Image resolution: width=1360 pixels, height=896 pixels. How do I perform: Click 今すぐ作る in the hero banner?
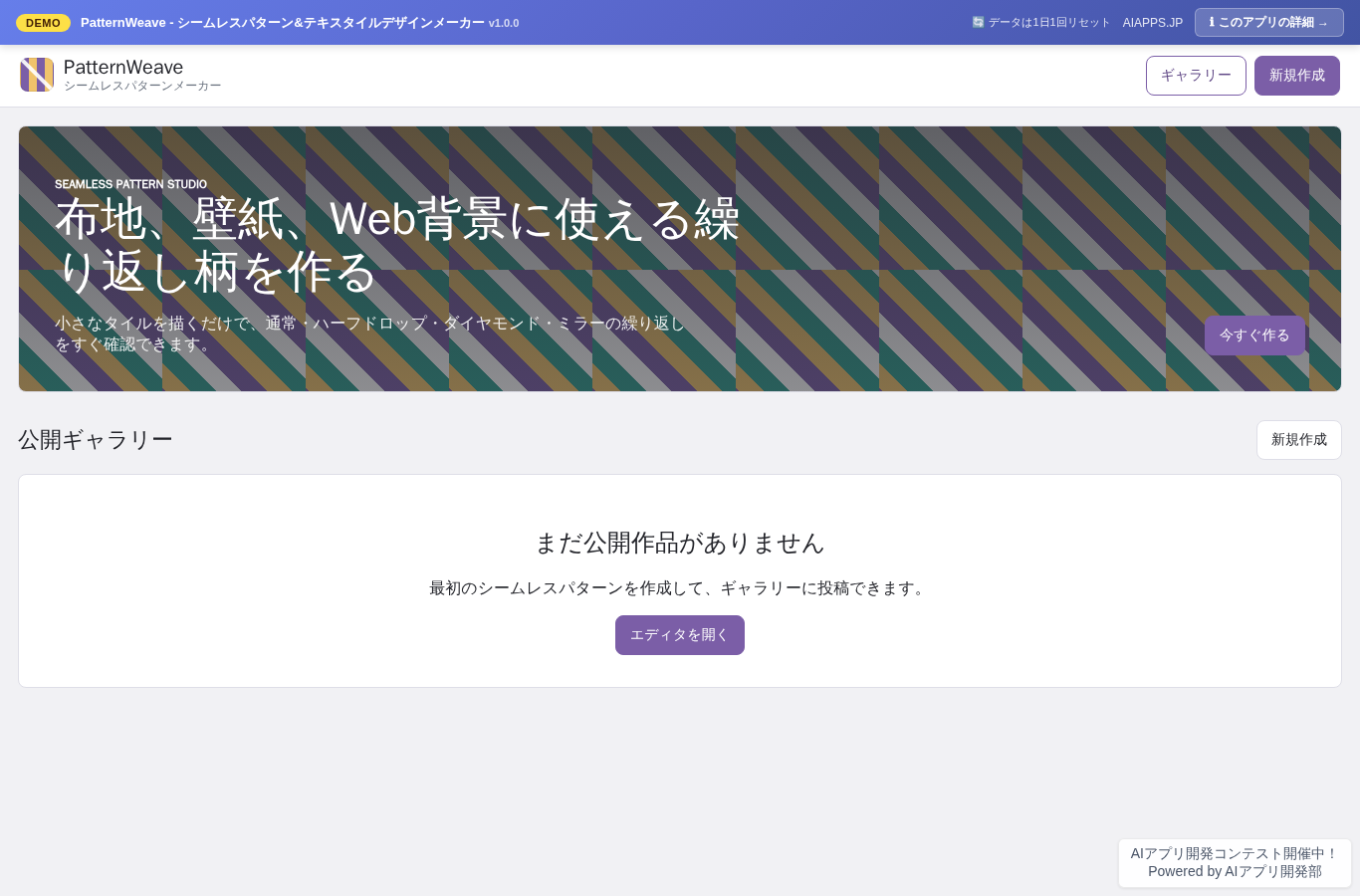click(x=1254, y=336)
